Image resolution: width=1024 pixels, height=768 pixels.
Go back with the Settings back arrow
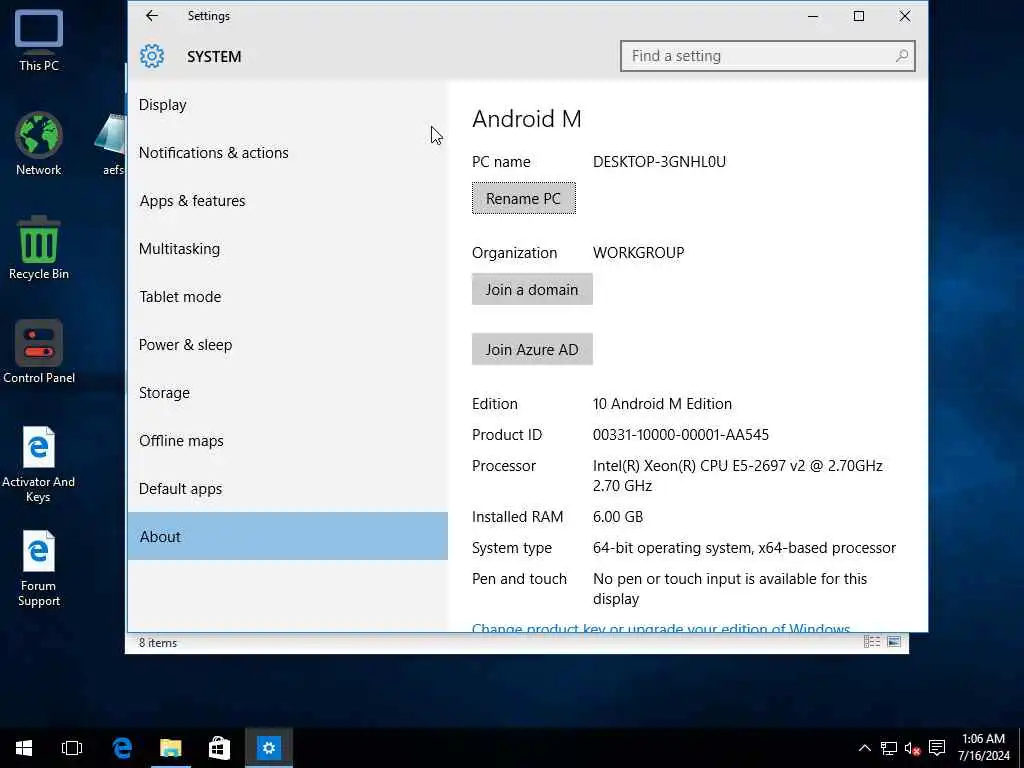point(152,16)
